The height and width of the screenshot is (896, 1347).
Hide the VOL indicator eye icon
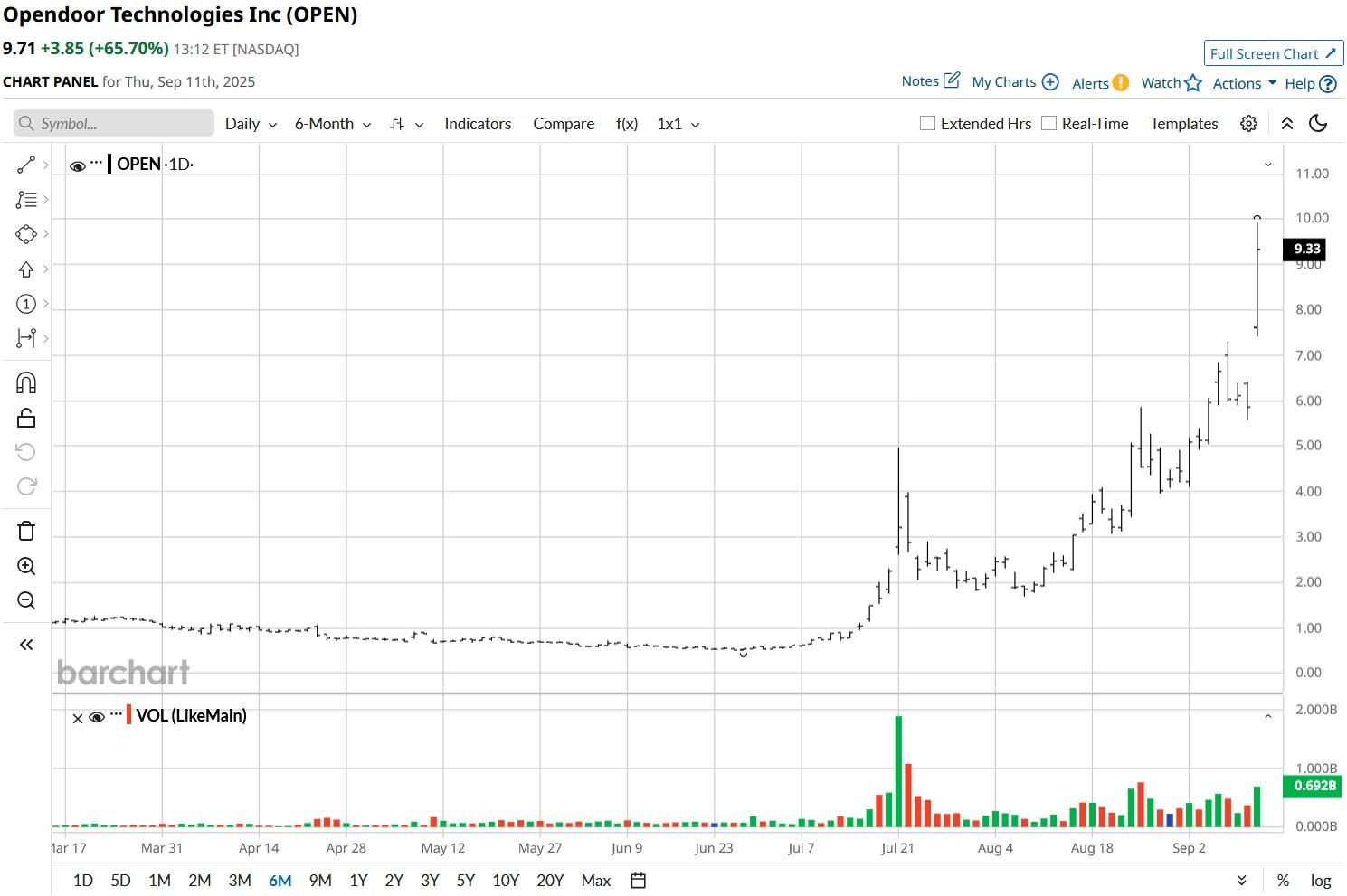(x=97, y=717)
